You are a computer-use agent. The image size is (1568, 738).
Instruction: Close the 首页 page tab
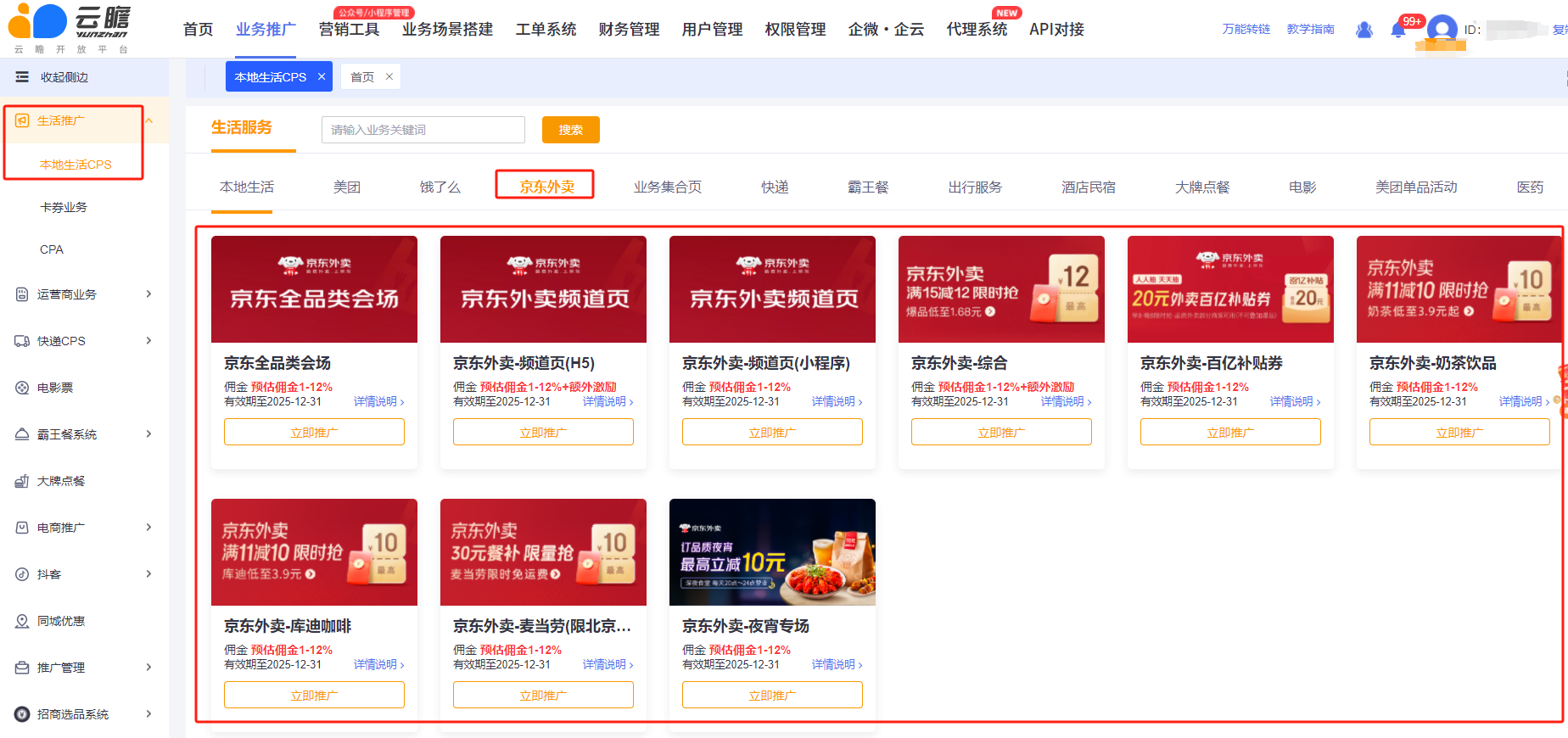pos(389,76)
